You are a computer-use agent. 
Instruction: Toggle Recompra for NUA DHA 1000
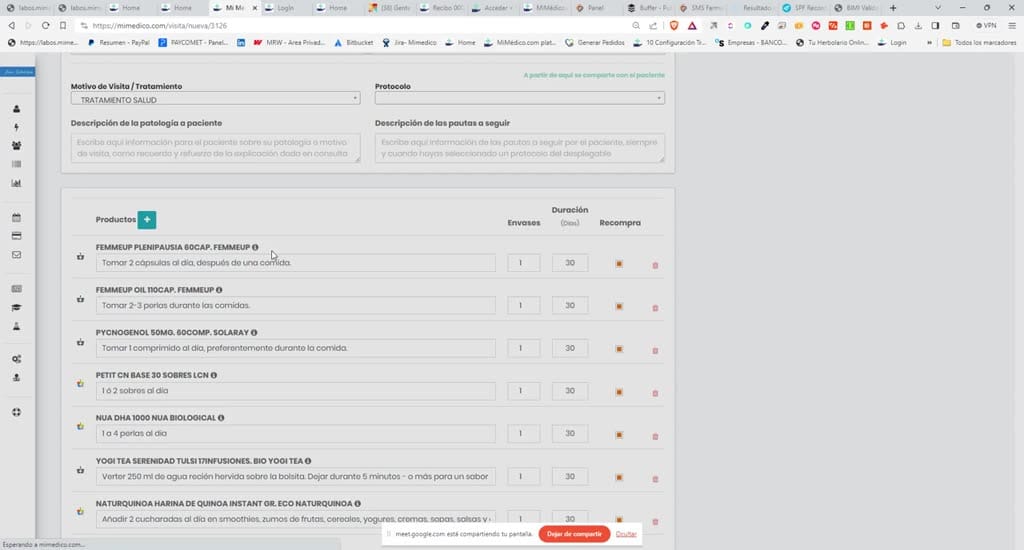click(619, 434)
